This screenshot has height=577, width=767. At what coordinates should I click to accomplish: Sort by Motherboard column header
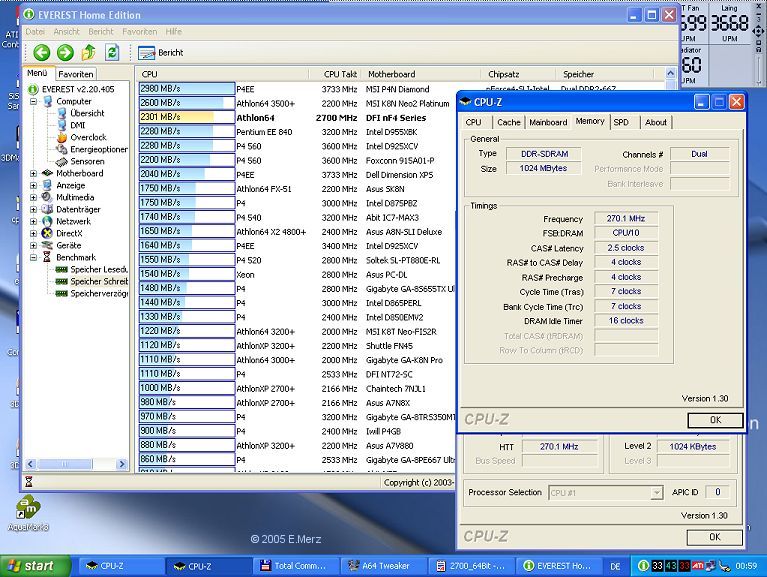tap(421, 74)
